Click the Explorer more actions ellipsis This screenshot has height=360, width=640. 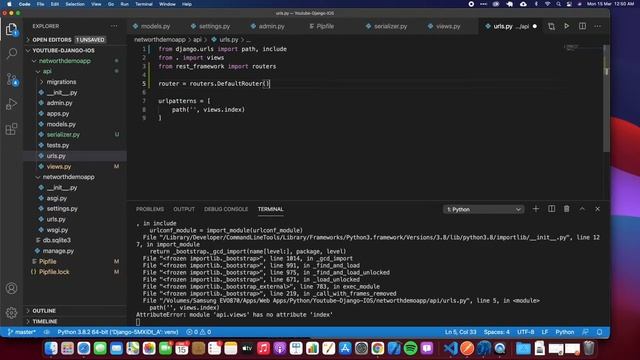click(x=114, y=26)
